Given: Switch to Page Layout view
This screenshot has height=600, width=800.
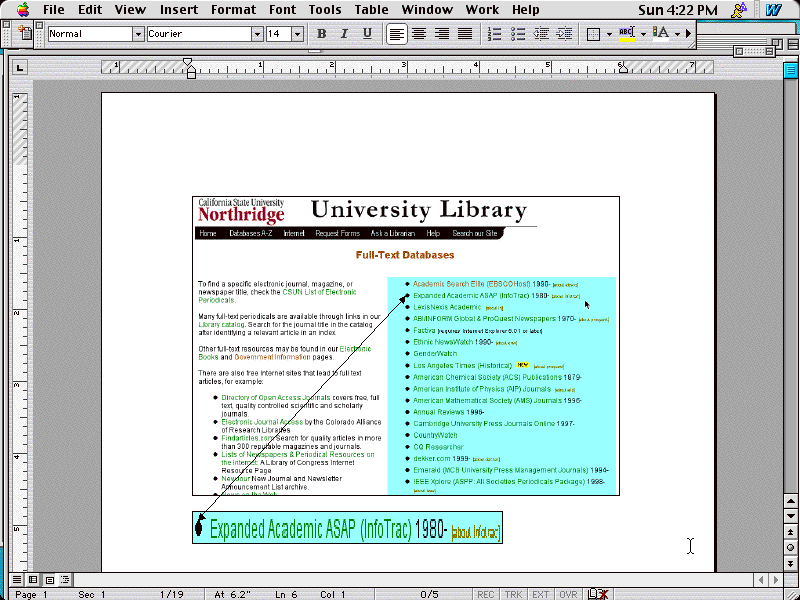Looking at the screenshot, I should click(49, 580).
